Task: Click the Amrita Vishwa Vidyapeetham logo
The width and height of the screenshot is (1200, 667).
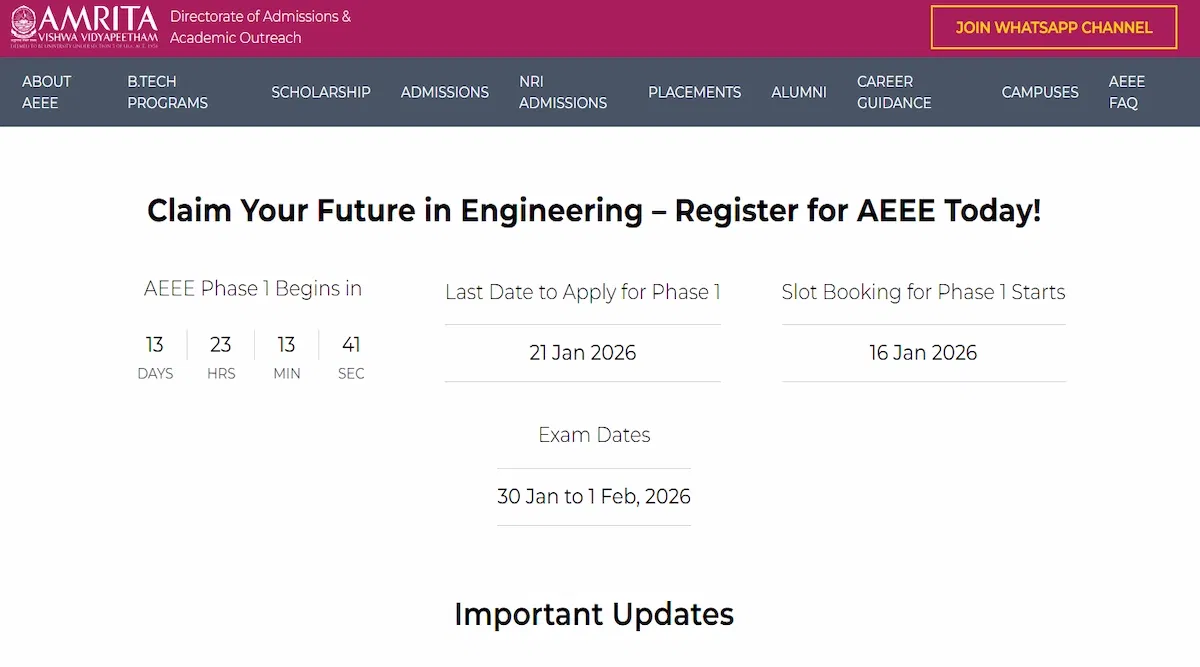Action: click(x=84, y=27)
